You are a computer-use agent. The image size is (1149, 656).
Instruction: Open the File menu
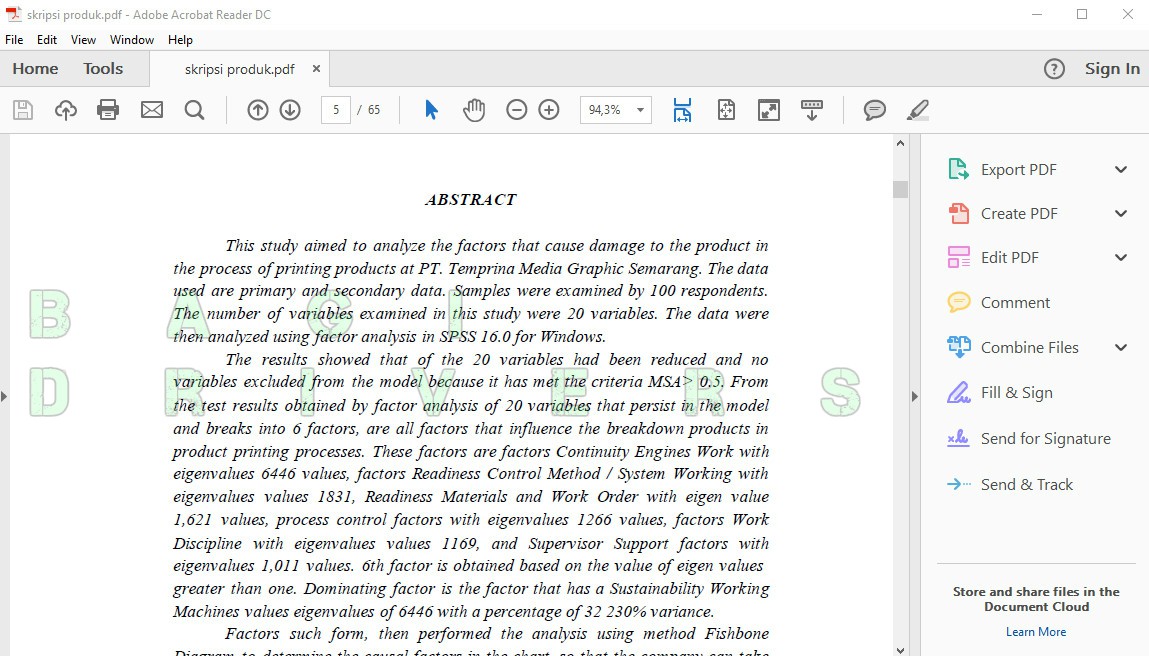coord(14,40)
